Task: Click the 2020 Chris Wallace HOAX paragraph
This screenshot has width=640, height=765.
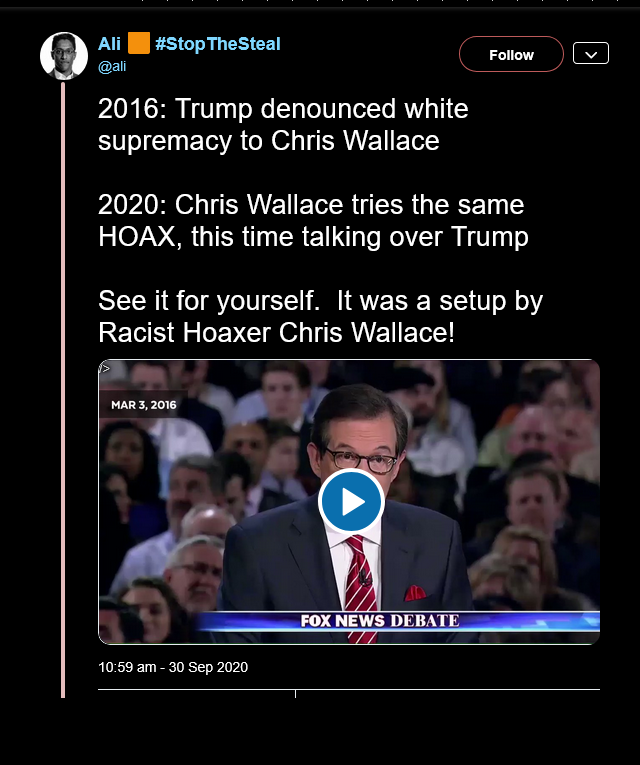Action: pos(313,221)
